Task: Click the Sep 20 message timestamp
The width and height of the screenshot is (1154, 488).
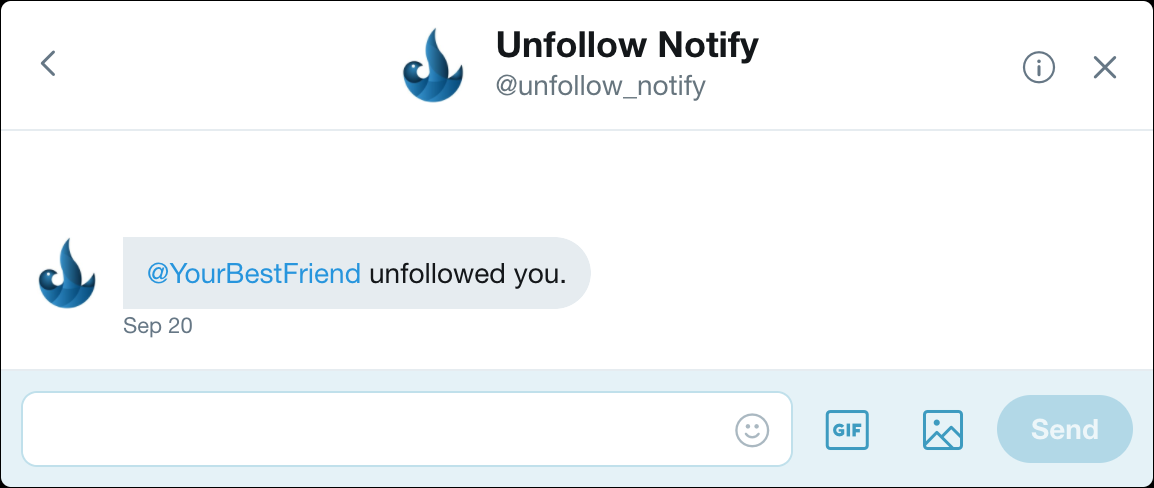Action: click(x=157, y=326)
